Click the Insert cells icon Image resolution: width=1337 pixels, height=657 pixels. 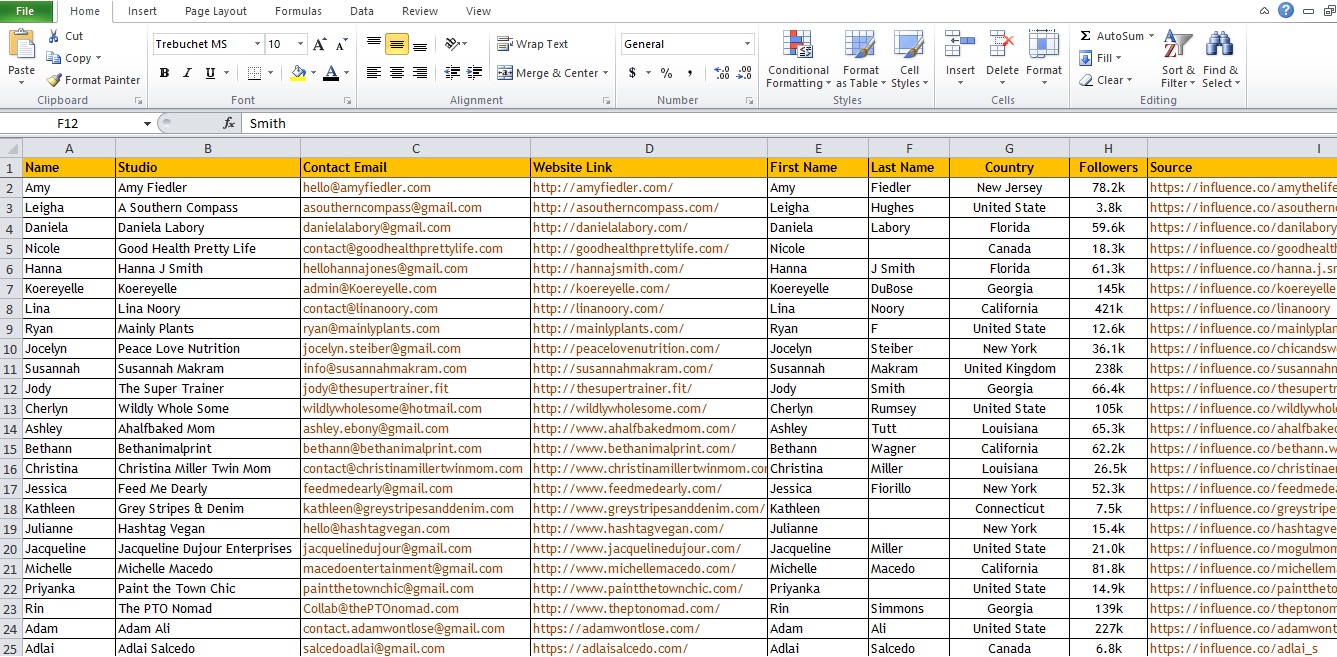[x=960, y=46]
